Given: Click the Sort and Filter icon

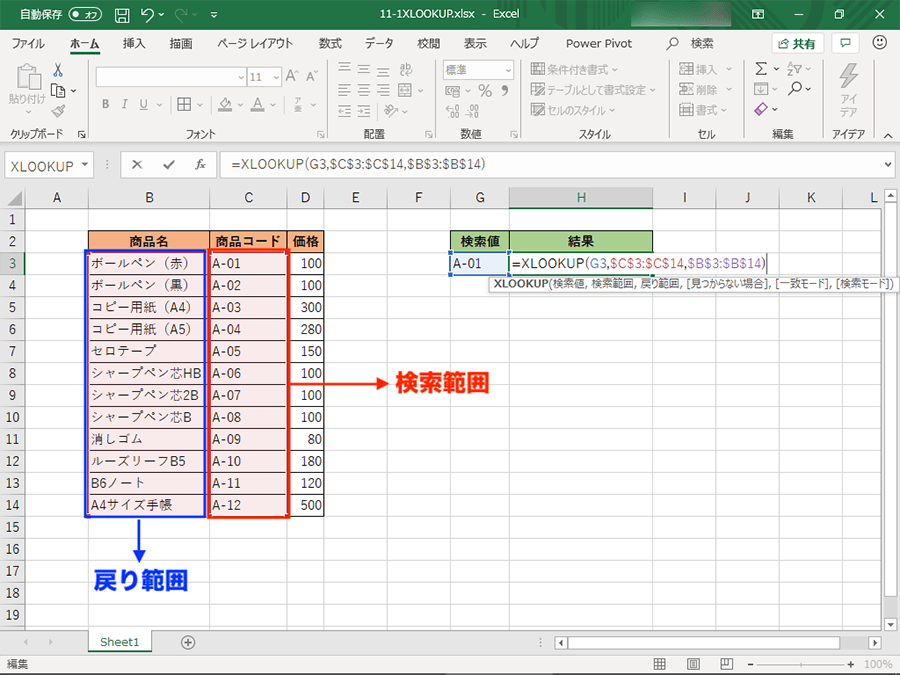Looking at the screenshot, I should (x=795, y=69).
